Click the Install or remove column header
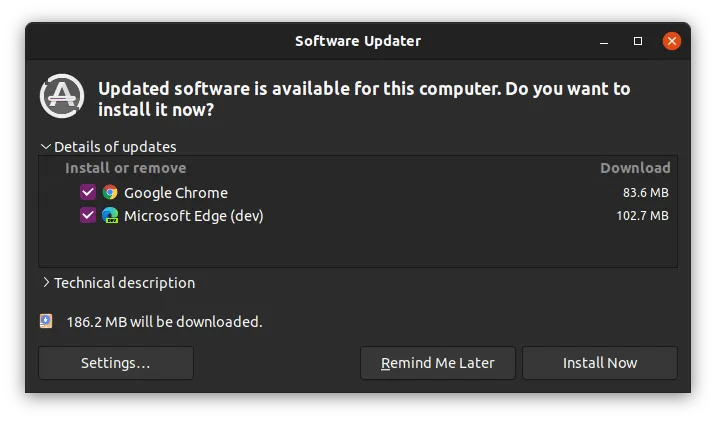716x421 pixels. 126,168
